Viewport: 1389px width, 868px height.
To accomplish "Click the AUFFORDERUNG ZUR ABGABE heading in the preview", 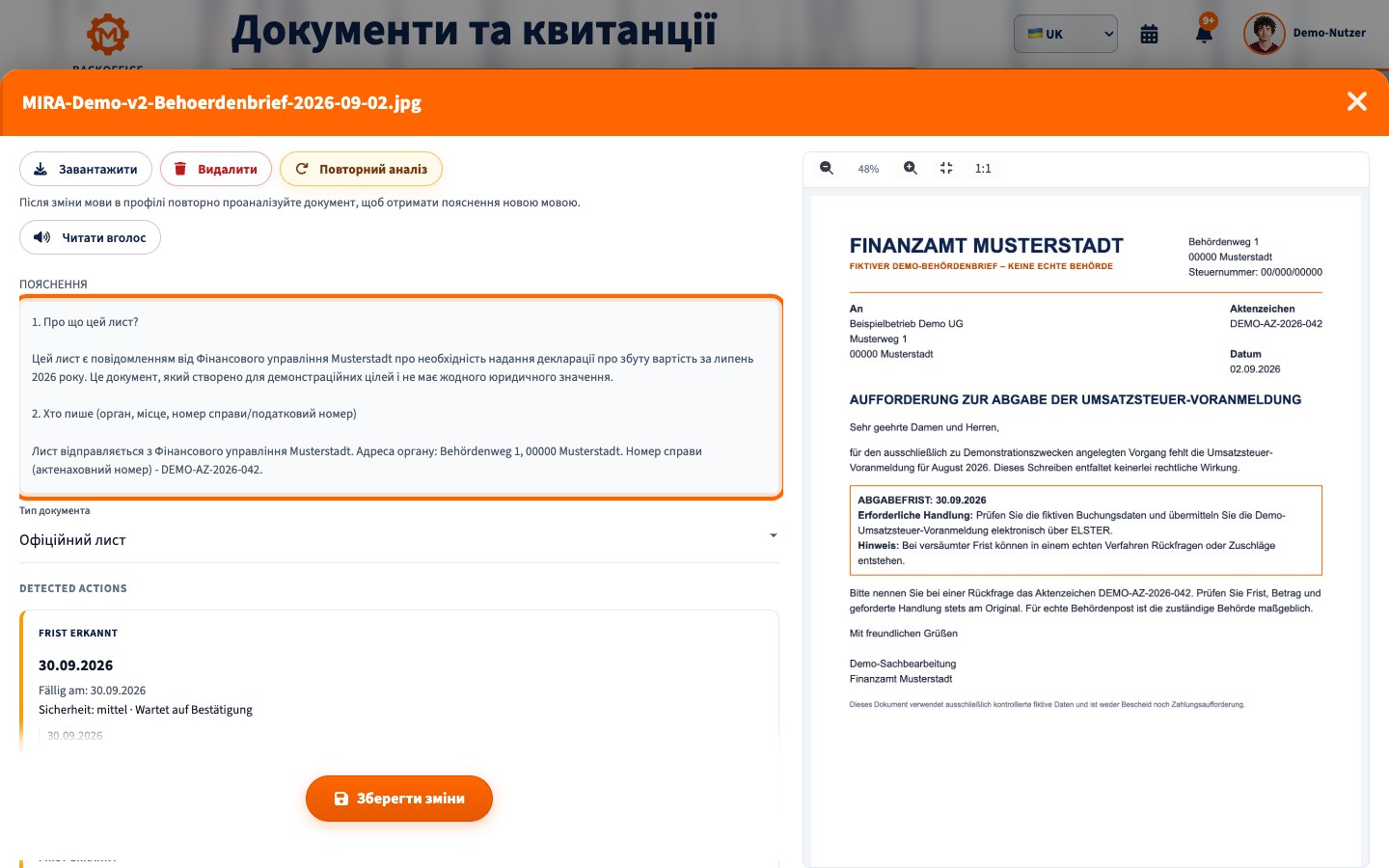I will click(x=1075, y=399).
